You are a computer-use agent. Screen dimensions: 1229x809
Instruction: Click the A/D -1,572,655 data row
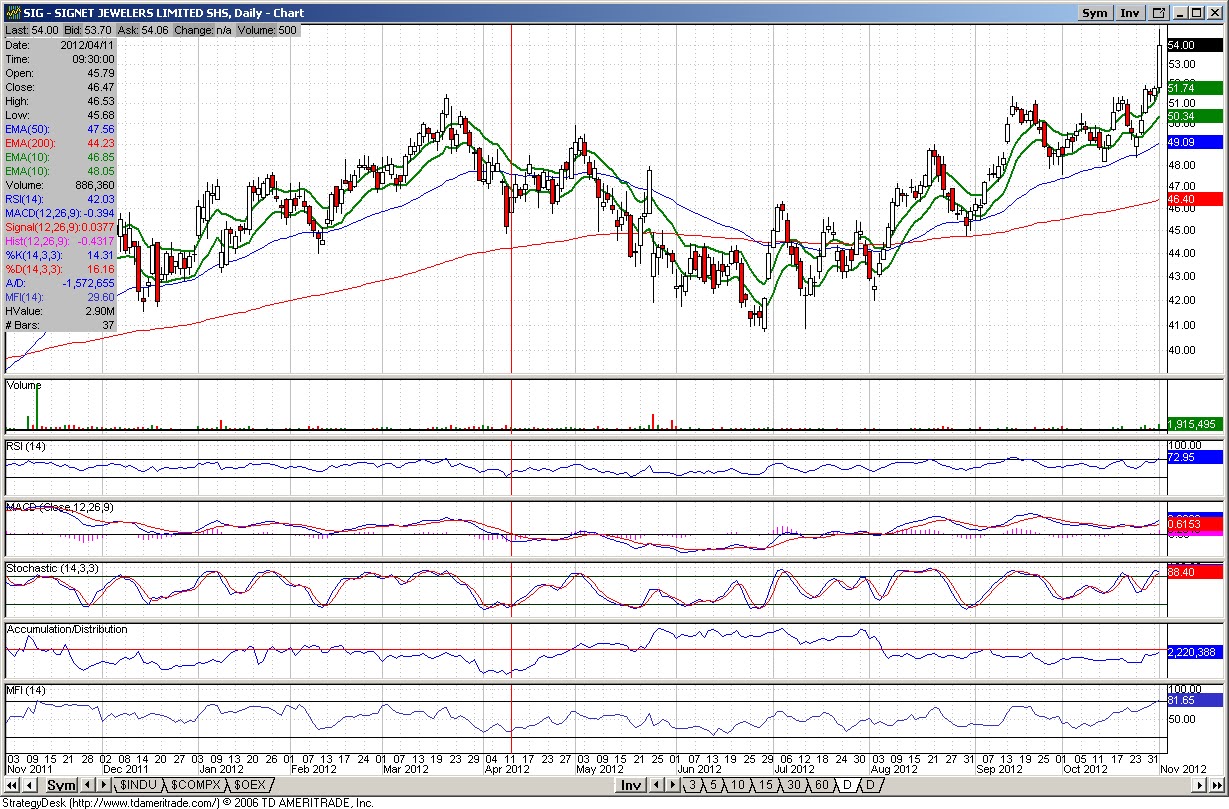point(60,283)
